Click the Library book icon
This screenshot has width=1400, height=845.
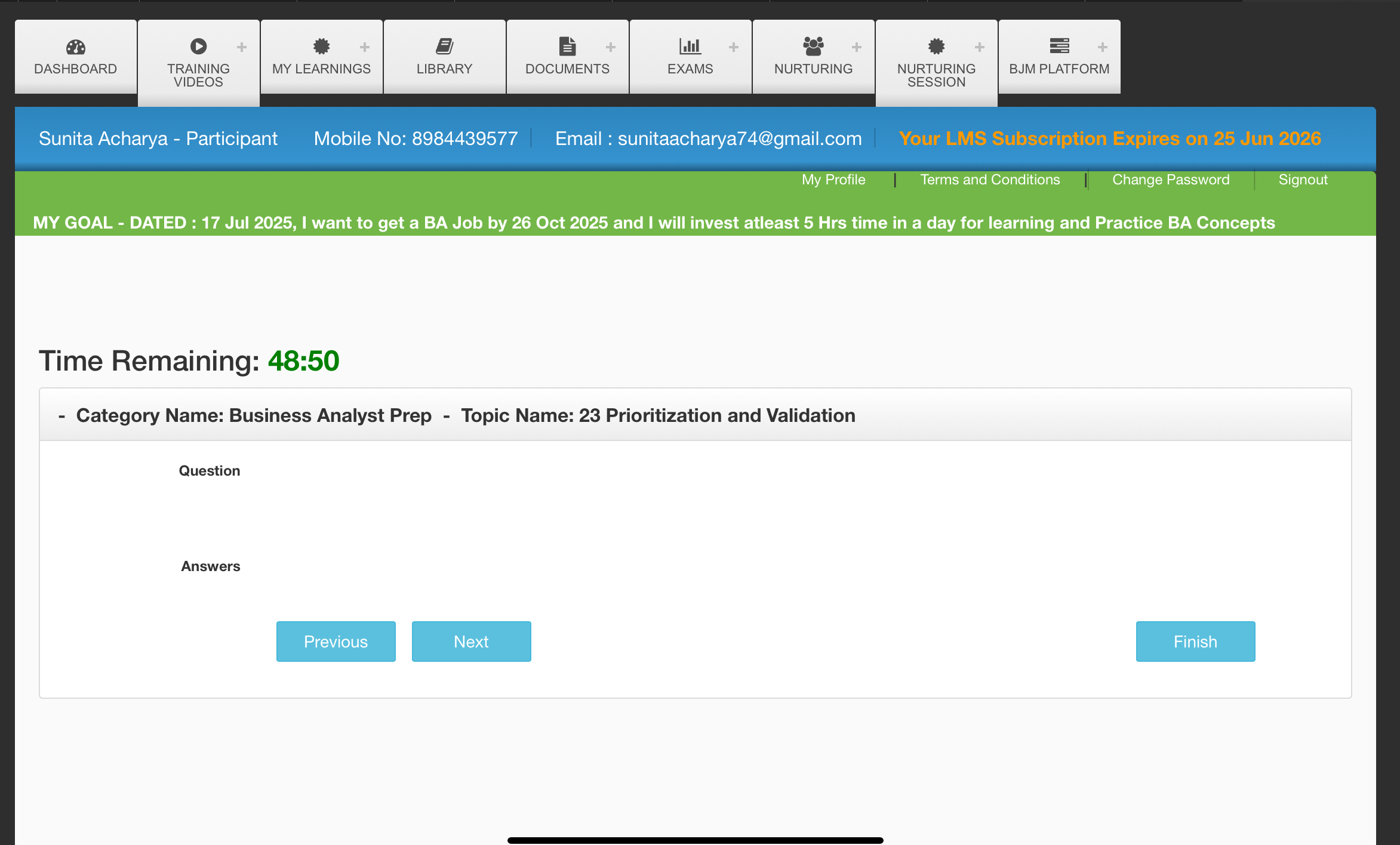click(x=444, y=46)
